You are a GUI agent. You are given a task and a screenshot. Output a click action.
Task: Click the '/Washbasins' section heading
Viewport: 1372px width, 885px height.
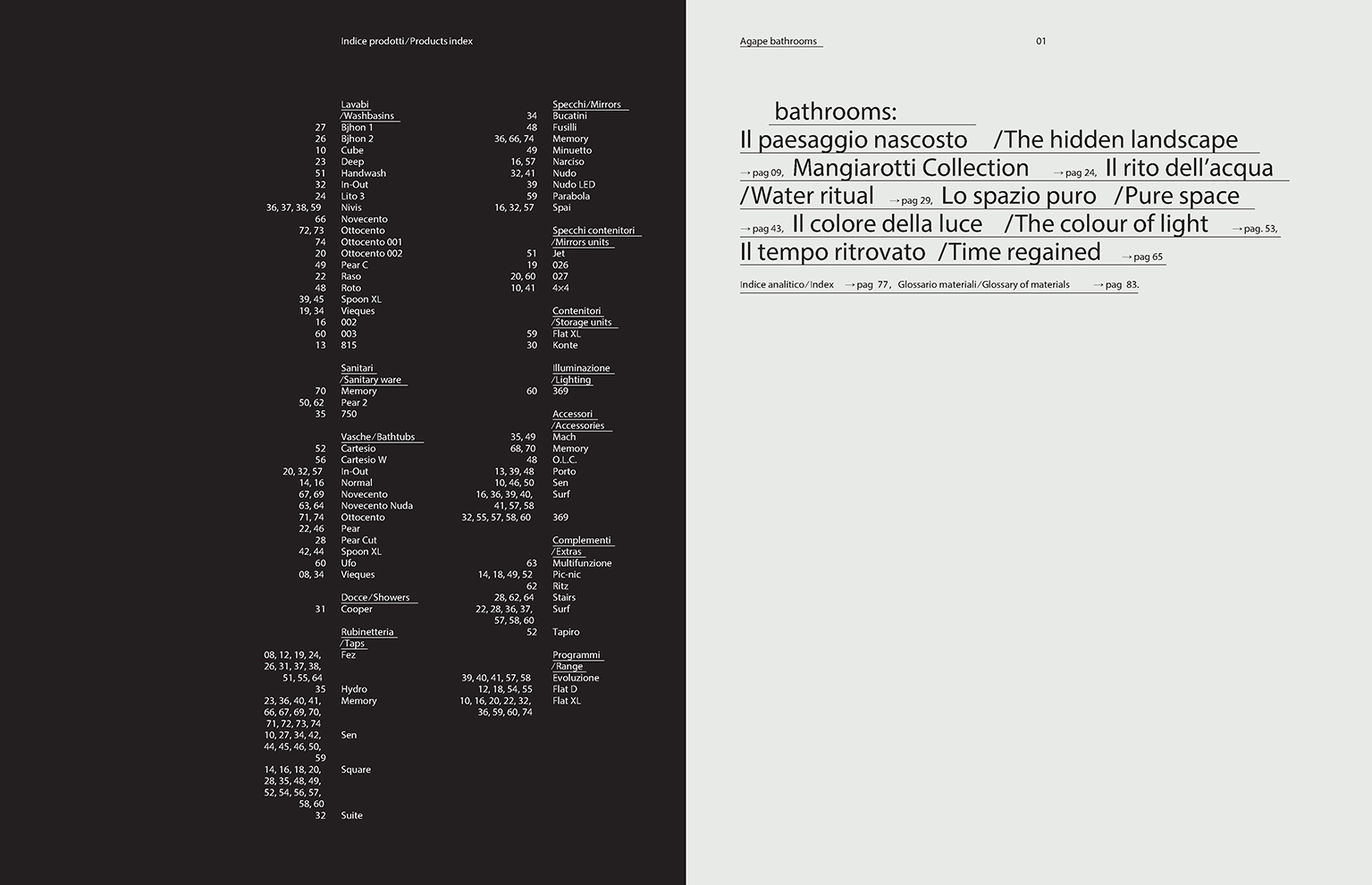pyautogui.click(x=367, y=116)
